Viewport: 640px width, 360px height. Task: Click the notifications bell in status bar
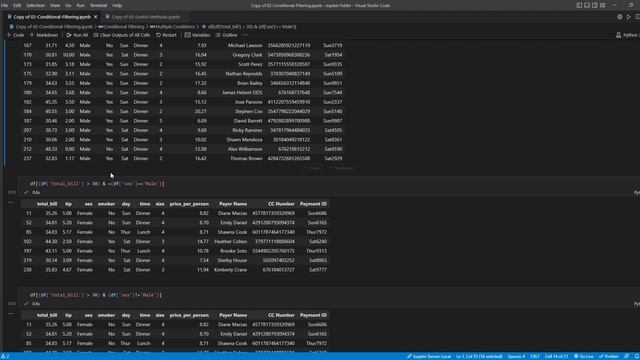point(636,356)
